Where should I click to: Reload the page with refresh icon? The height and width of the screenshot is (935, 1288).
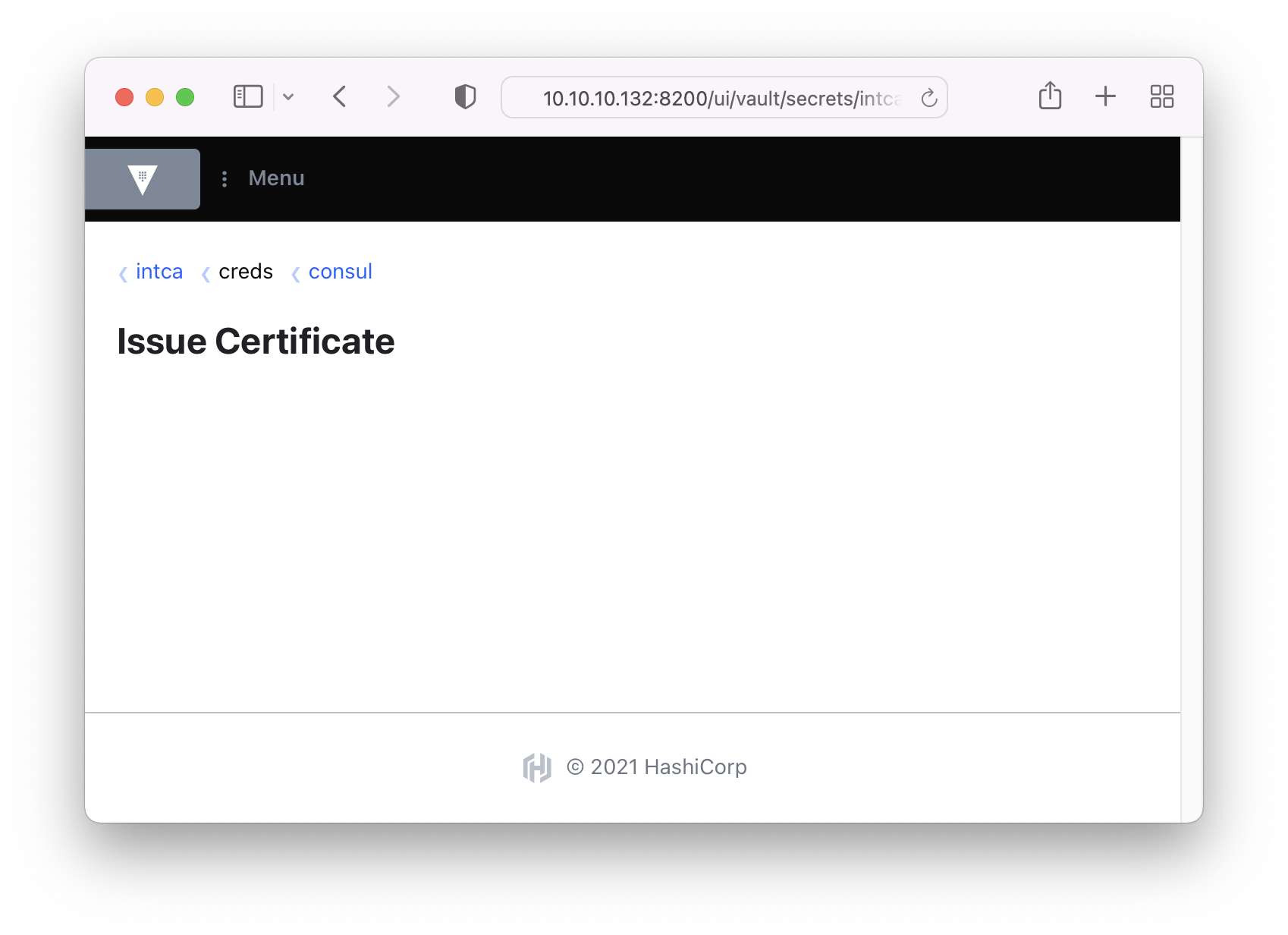tap(929, 98)
